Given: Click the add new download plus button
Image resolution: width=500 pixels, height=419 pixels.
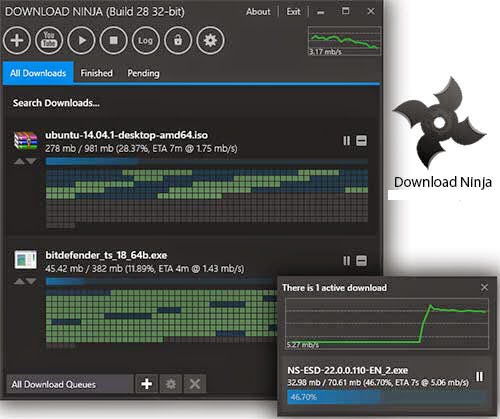Looking at the screenshot, I should (17, 40).
